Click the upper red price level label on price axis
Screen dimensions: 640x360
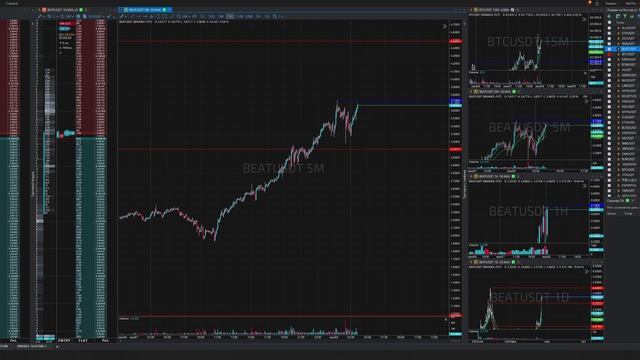coord(456,41)
